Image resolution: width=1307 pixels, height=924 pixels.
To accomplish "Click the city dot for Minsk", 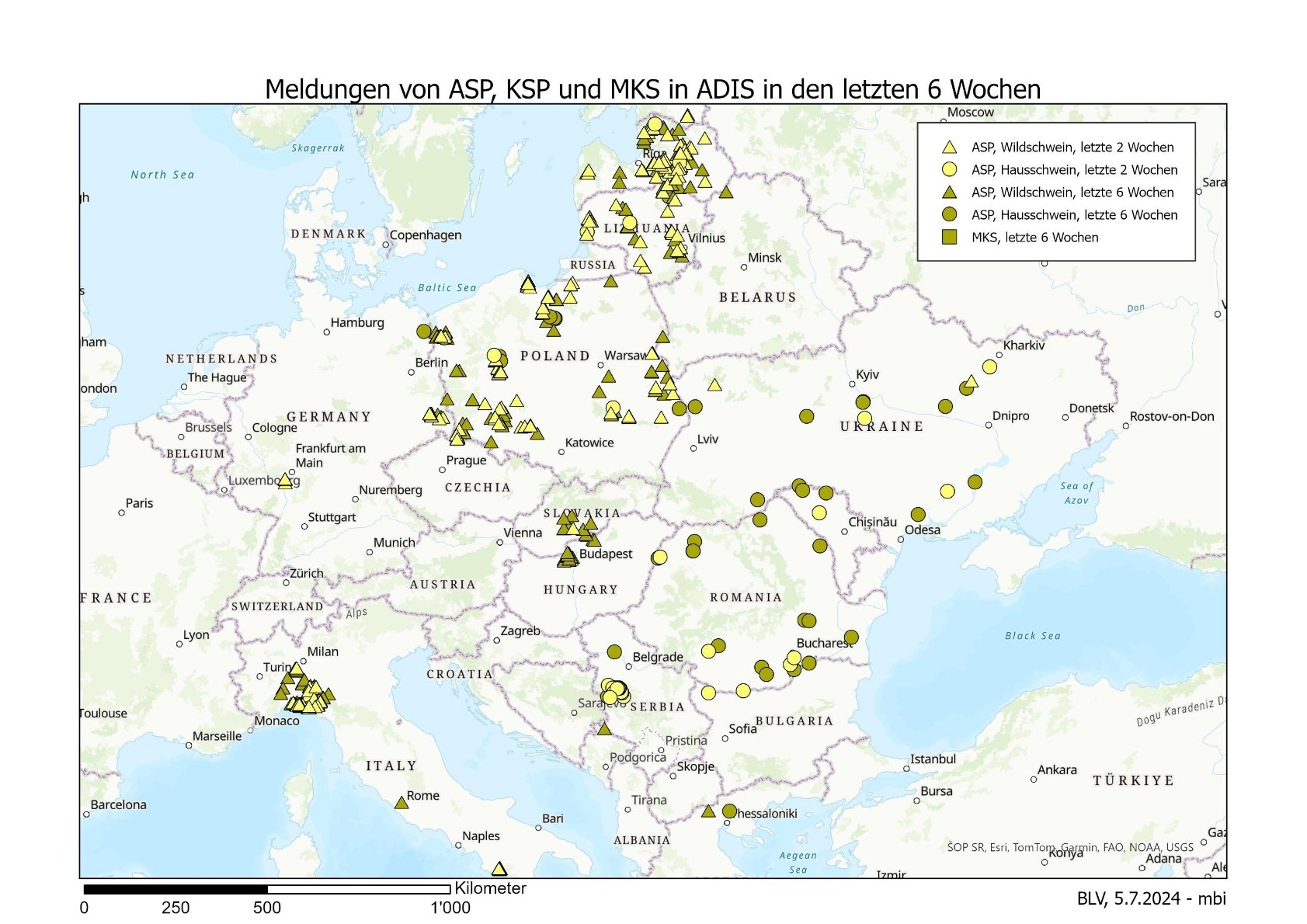I will (744, 267).
